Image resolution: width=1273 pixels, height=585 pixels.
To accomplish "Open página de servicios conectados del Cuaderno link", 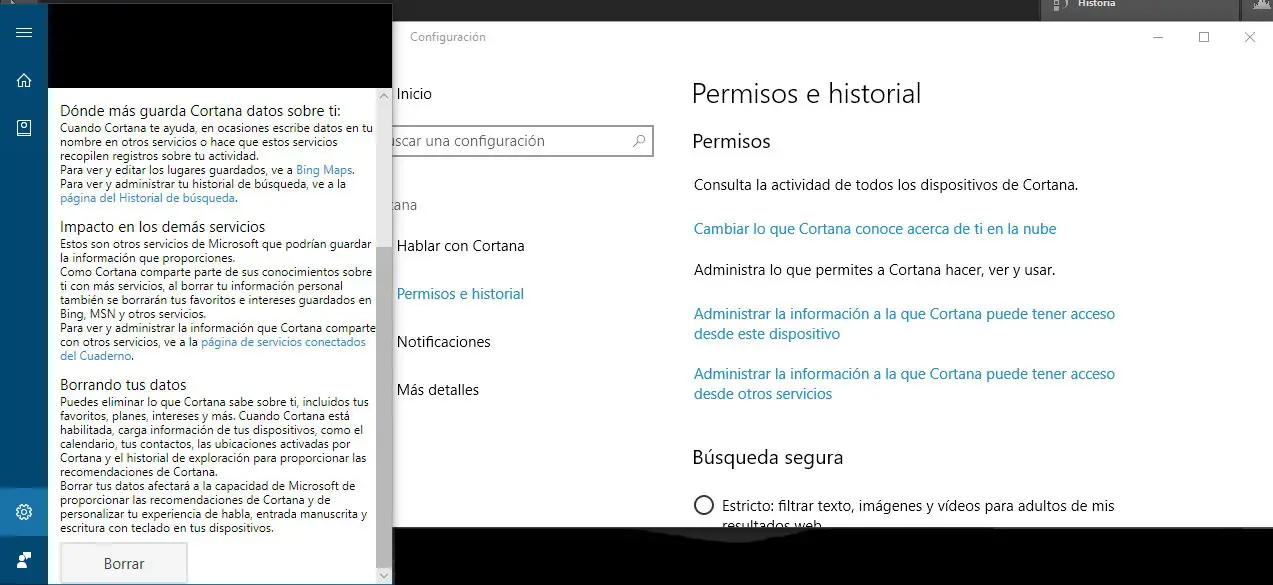I will pyautogui.click(x=213, y=348).
